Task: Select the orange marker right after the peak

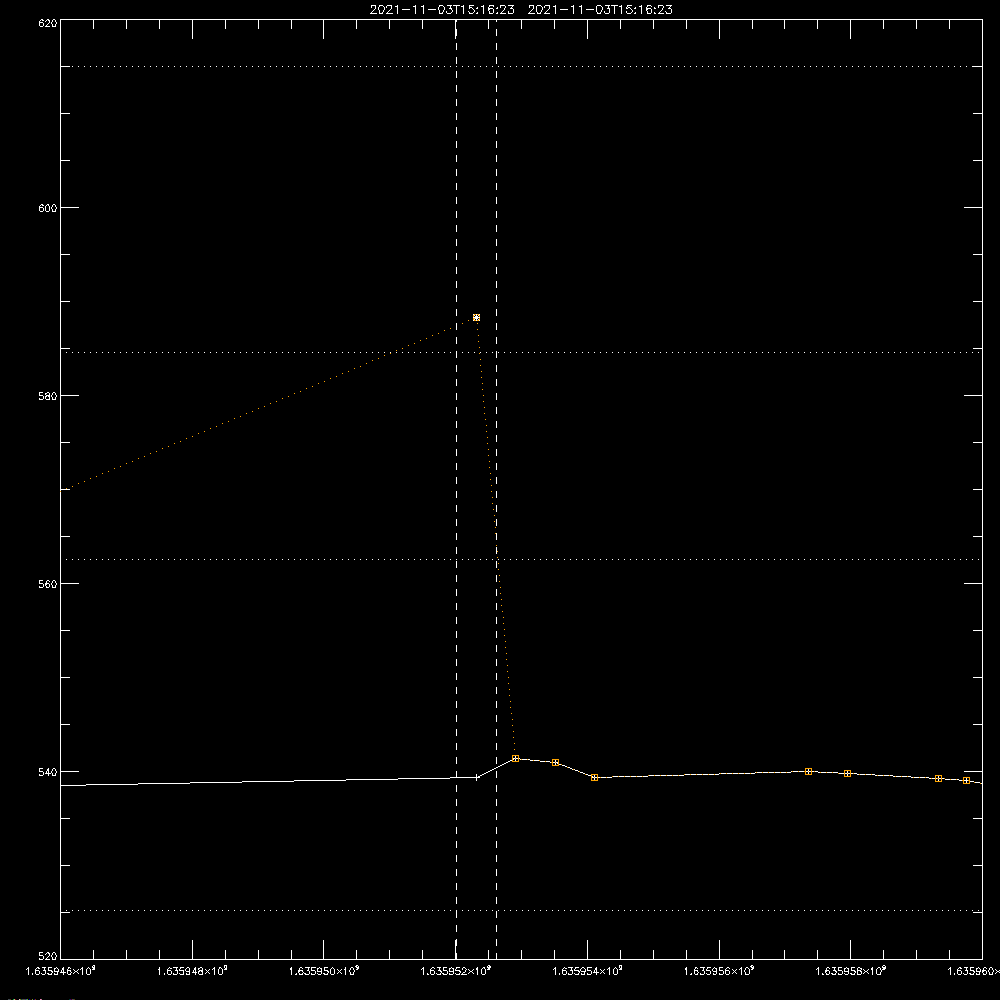Action: point(555,763)
